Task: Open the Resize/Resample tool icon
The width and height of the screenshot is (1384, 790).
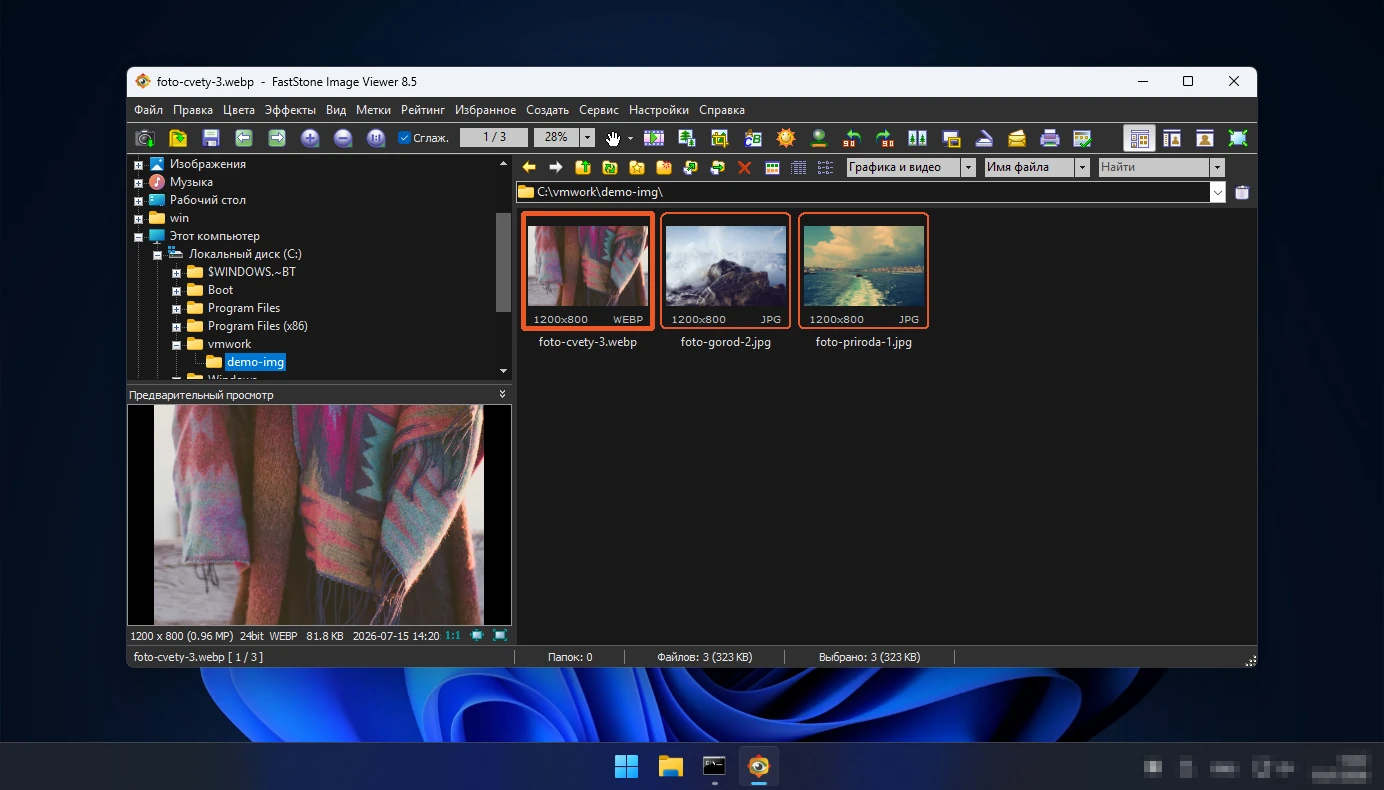Action: pos(687,138)
